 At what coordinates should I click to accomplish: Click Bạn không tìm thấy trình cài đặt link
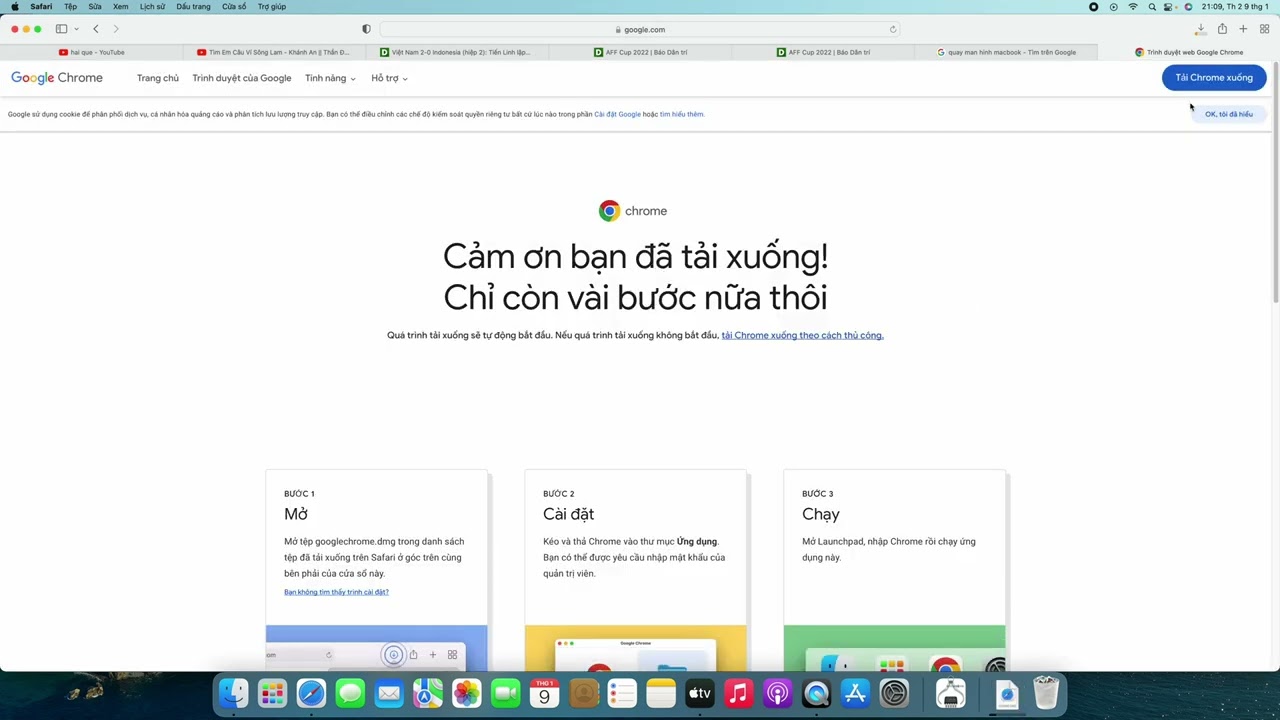coord(336,592)
